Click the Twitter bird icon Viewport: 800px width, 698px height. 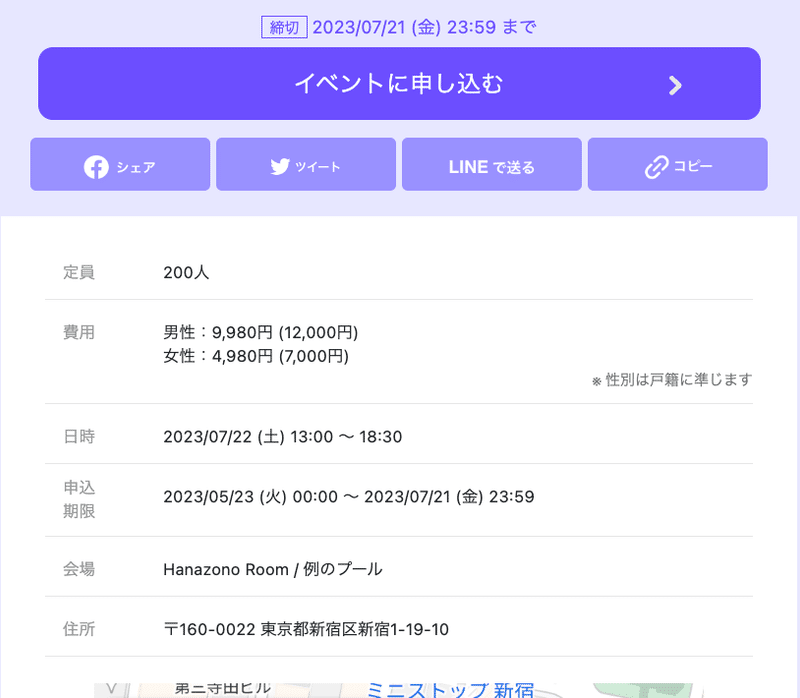coord(280,166)
